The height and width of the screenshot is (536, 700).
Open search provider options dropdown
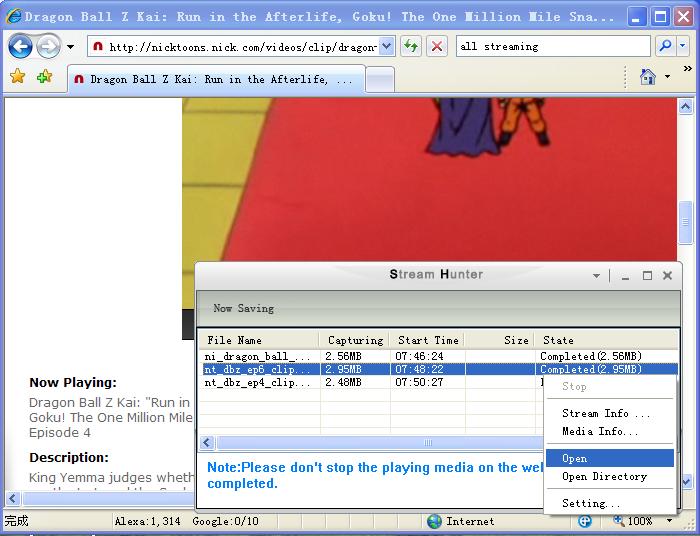click(683, 46)
